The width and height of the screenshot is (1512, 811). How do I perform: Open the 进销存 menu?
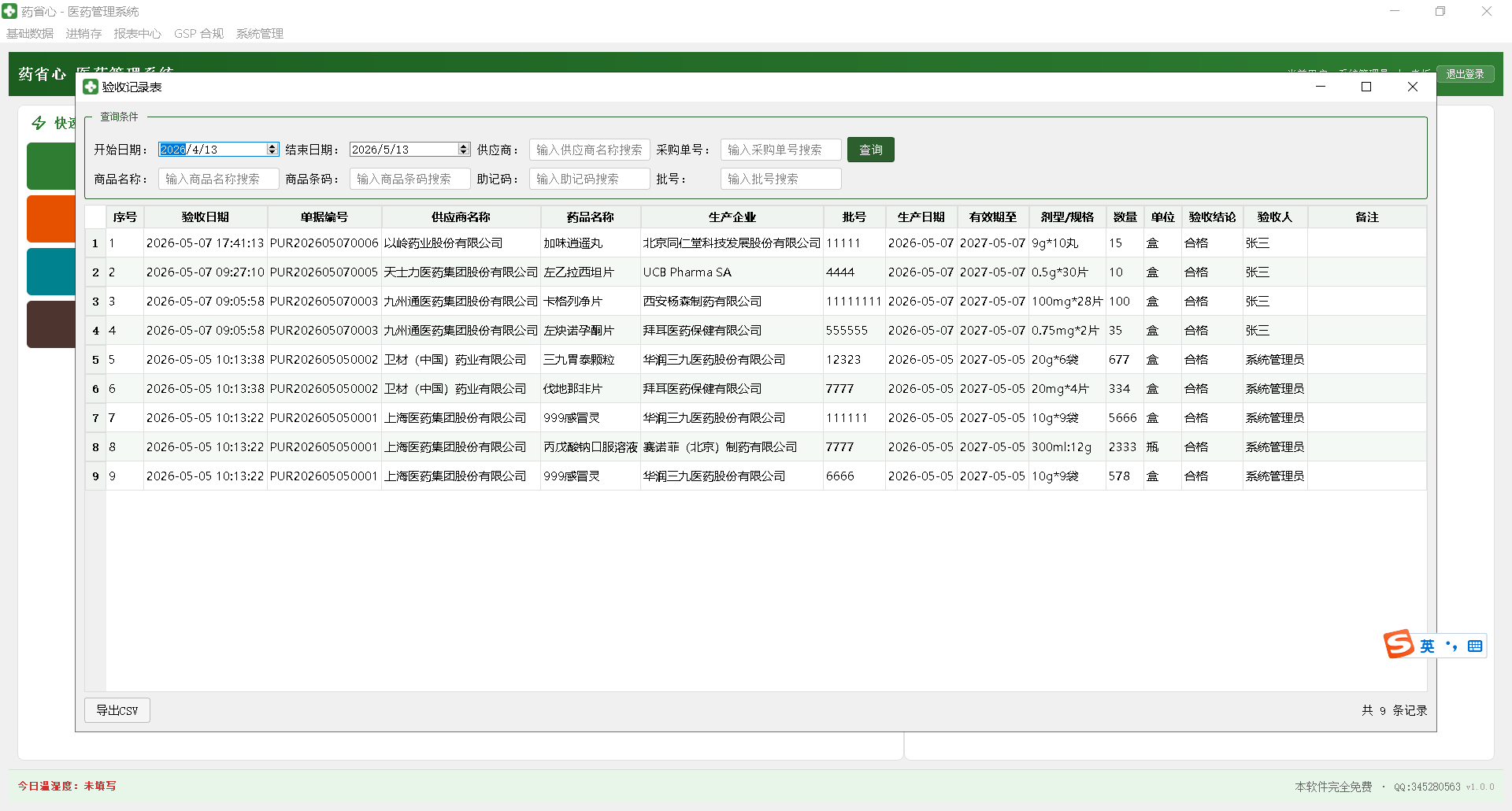(83, 33)
